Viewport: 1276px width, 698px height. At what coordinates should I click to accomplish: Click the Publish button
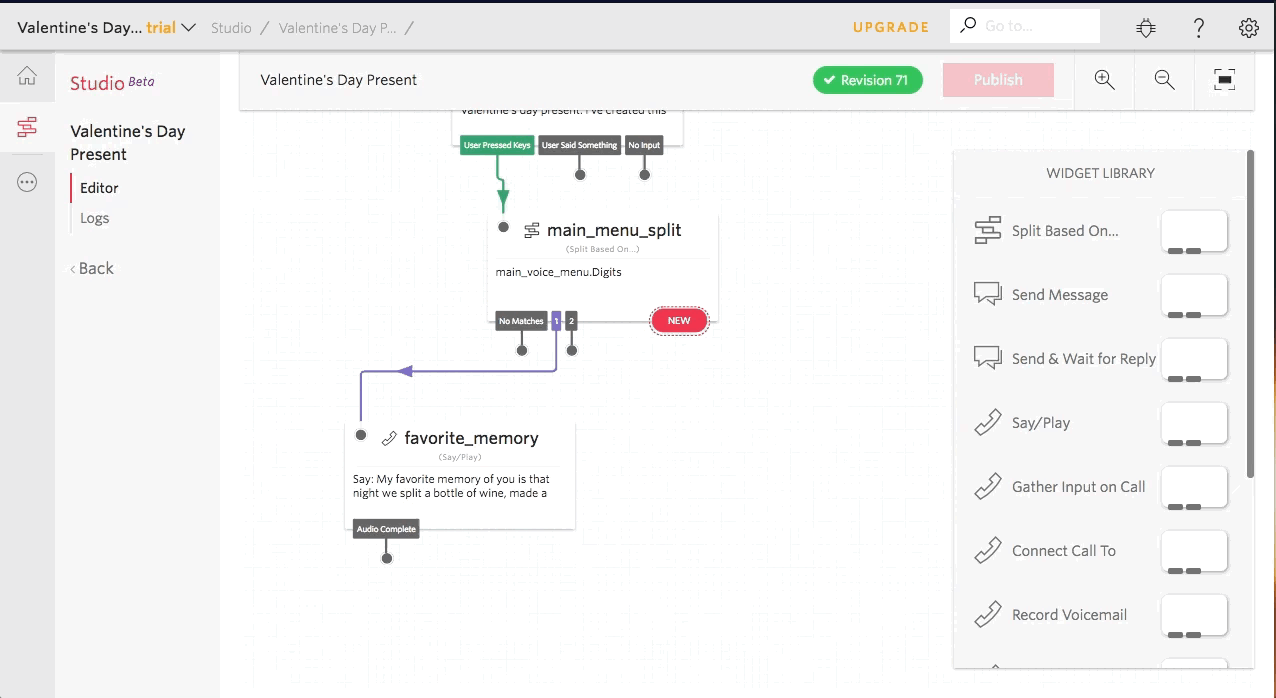coord(998,80)
